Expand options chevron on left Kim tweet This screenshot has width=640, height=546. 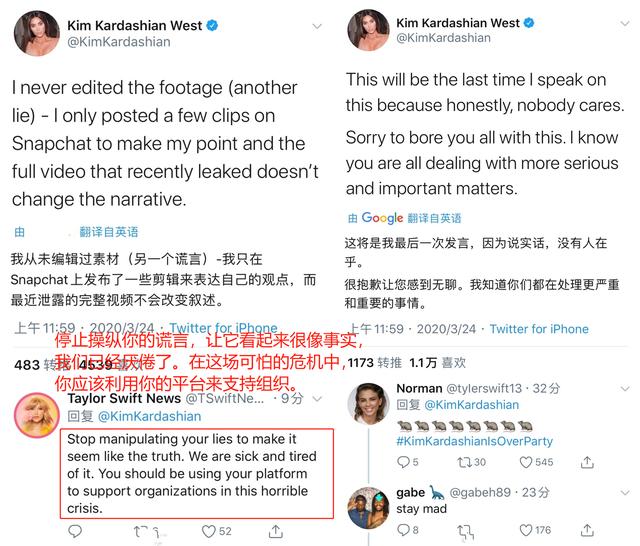pos(317,27)
